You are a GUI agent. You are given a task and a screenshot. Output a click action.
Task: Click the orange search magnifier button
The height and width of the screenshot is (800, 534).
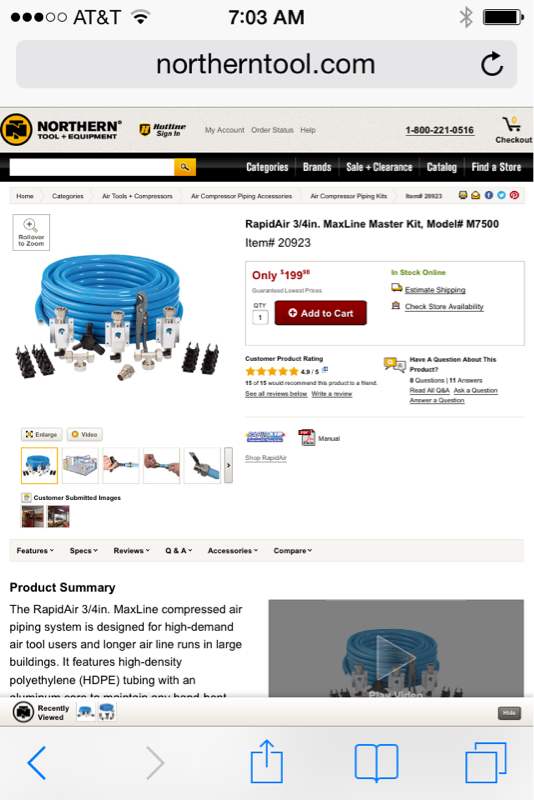pos(185,167)
